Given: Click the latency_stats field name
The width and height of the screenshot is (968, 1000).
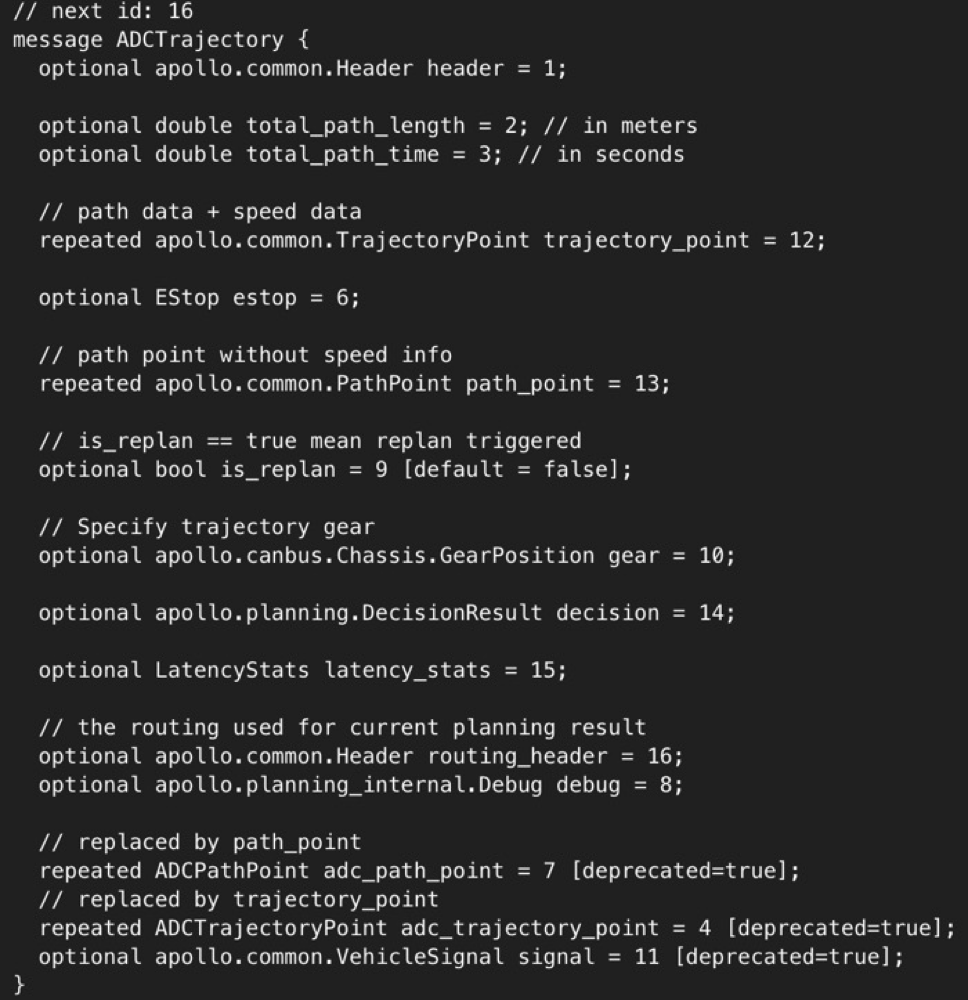Looking at the screenshot, I should 407,670.
